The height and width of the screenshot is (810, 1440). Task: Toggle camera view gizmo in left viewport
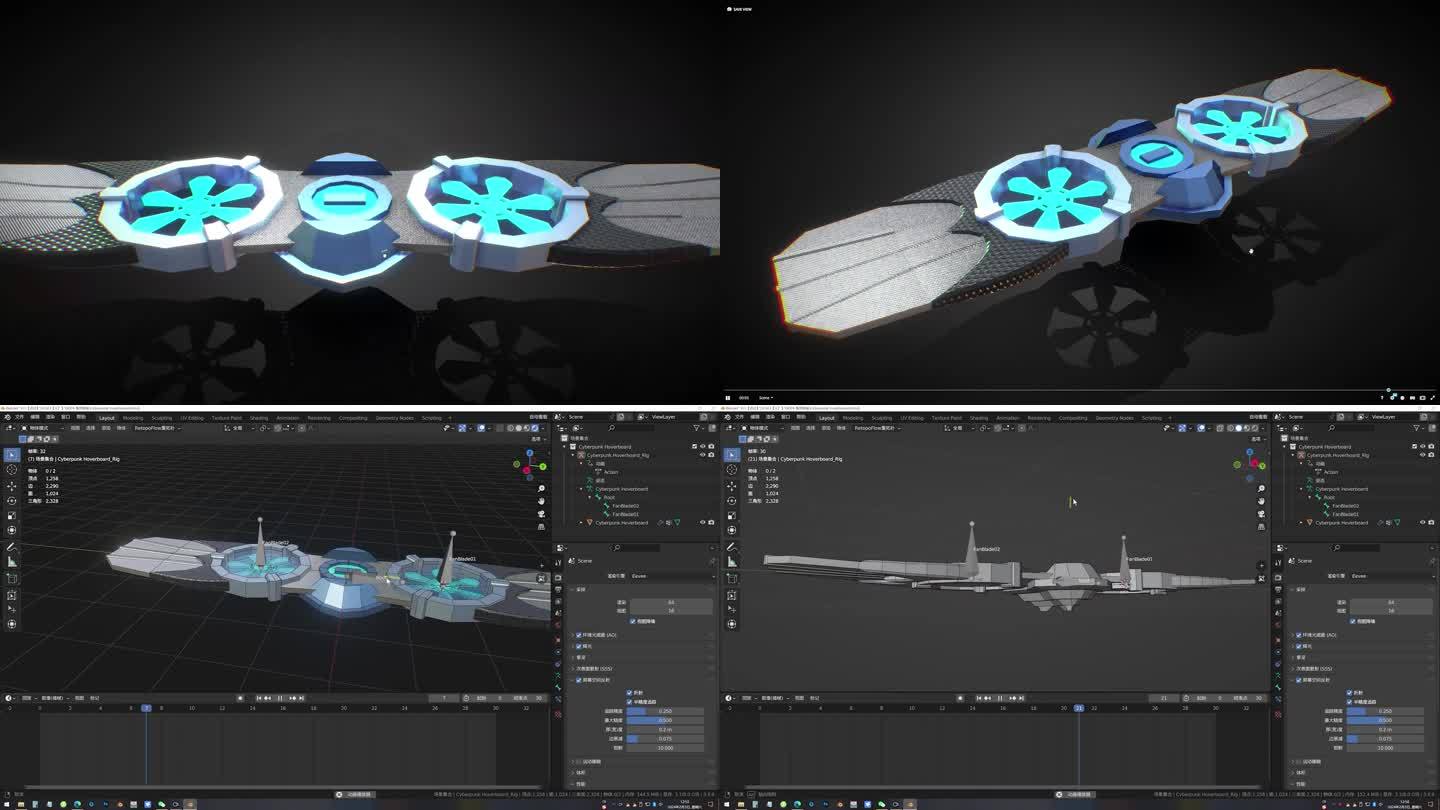tap(541, 514)
